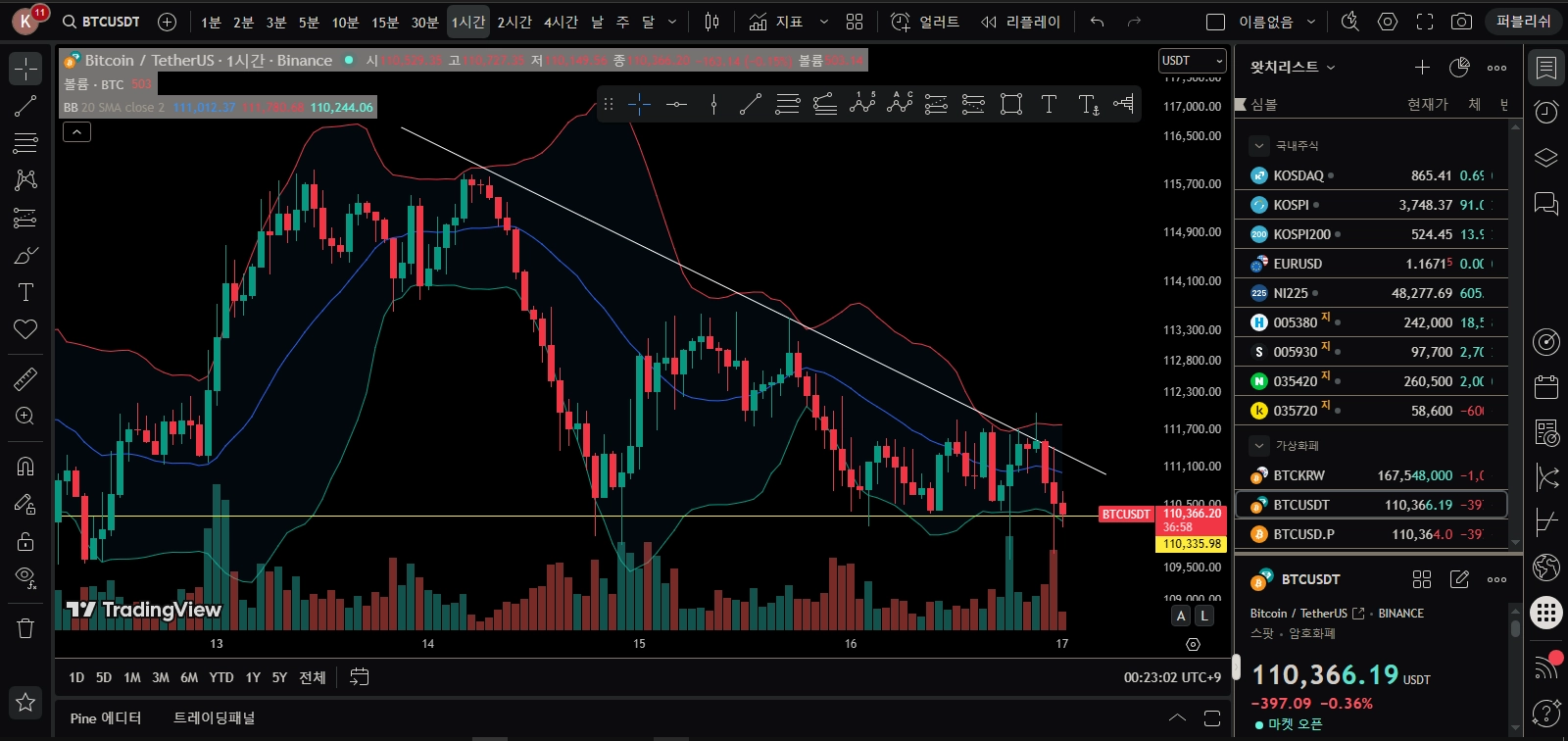Toggle Magnet mode in left toolbar
1568x741 pixels.
(x=25, y=467)
